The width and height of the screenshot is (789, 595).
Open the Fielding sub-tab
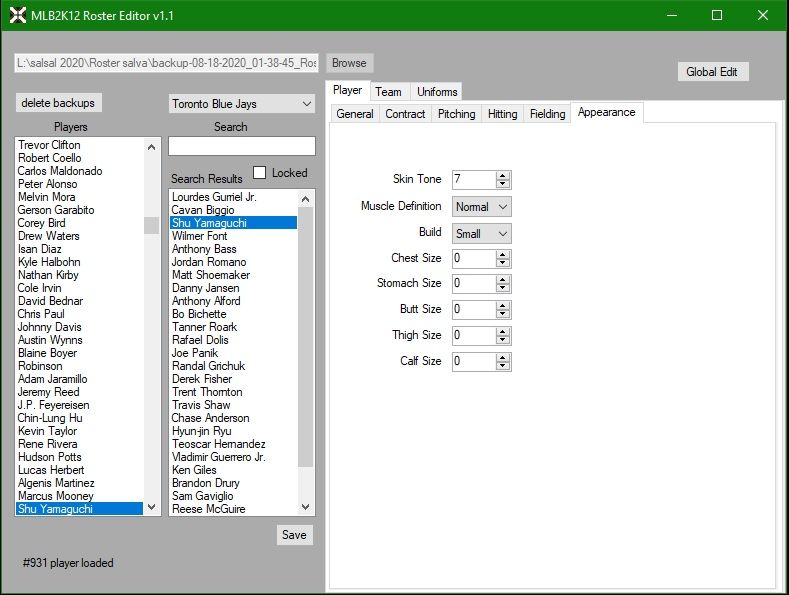click(547, 114)
